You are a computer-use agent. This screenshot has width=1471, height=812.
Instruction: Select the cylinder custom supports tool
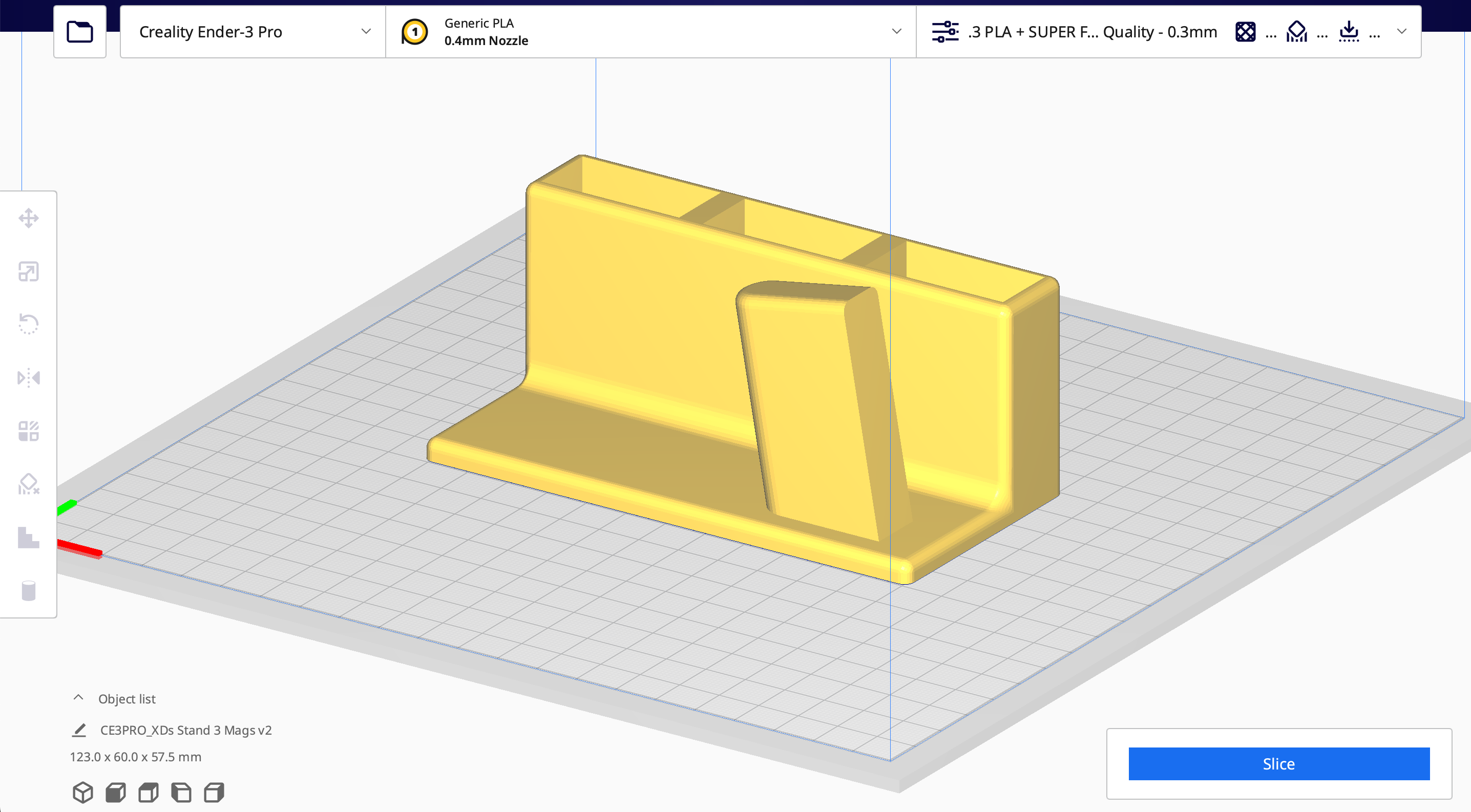click(29, 591)
